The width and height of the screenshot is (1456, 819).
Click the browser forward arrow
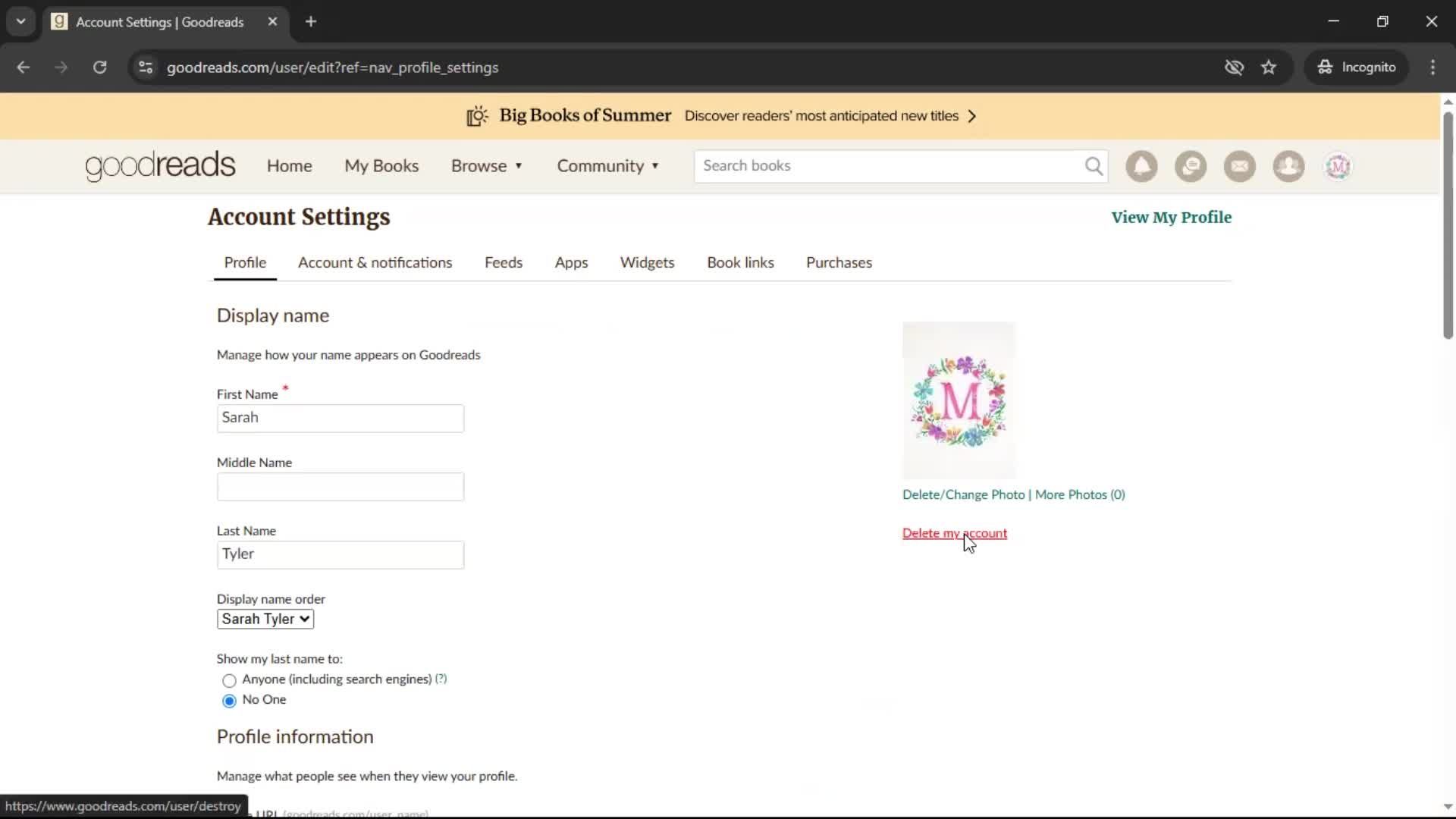tap(61, 67)
